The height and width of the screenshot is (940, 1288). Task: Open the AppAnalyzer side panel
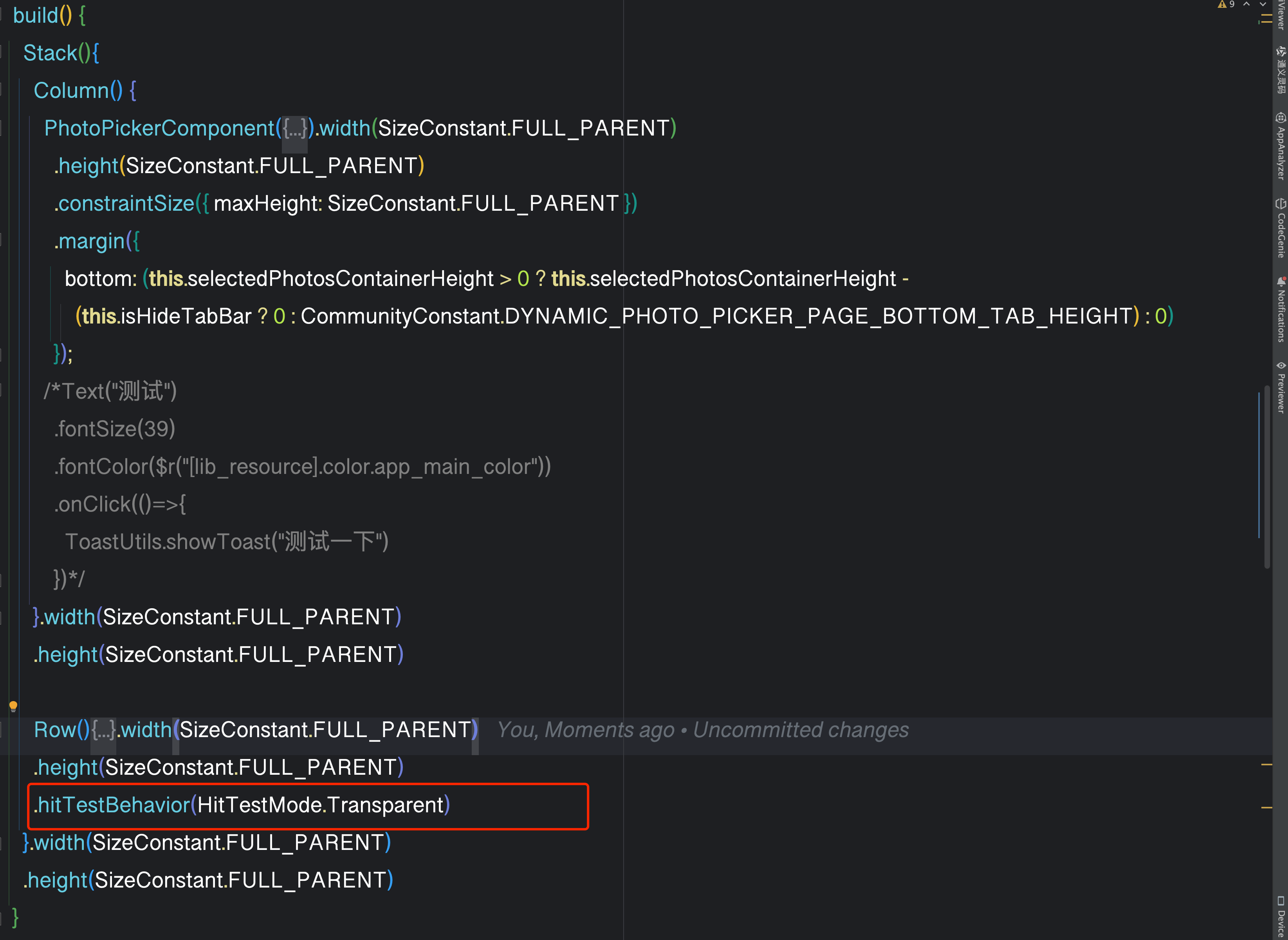(1281, 147)
